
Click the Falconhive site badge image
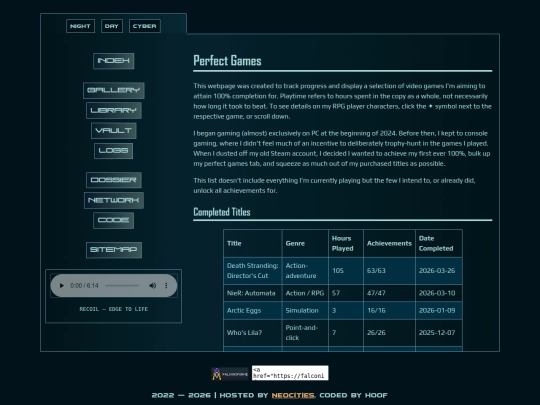(230, 374)
